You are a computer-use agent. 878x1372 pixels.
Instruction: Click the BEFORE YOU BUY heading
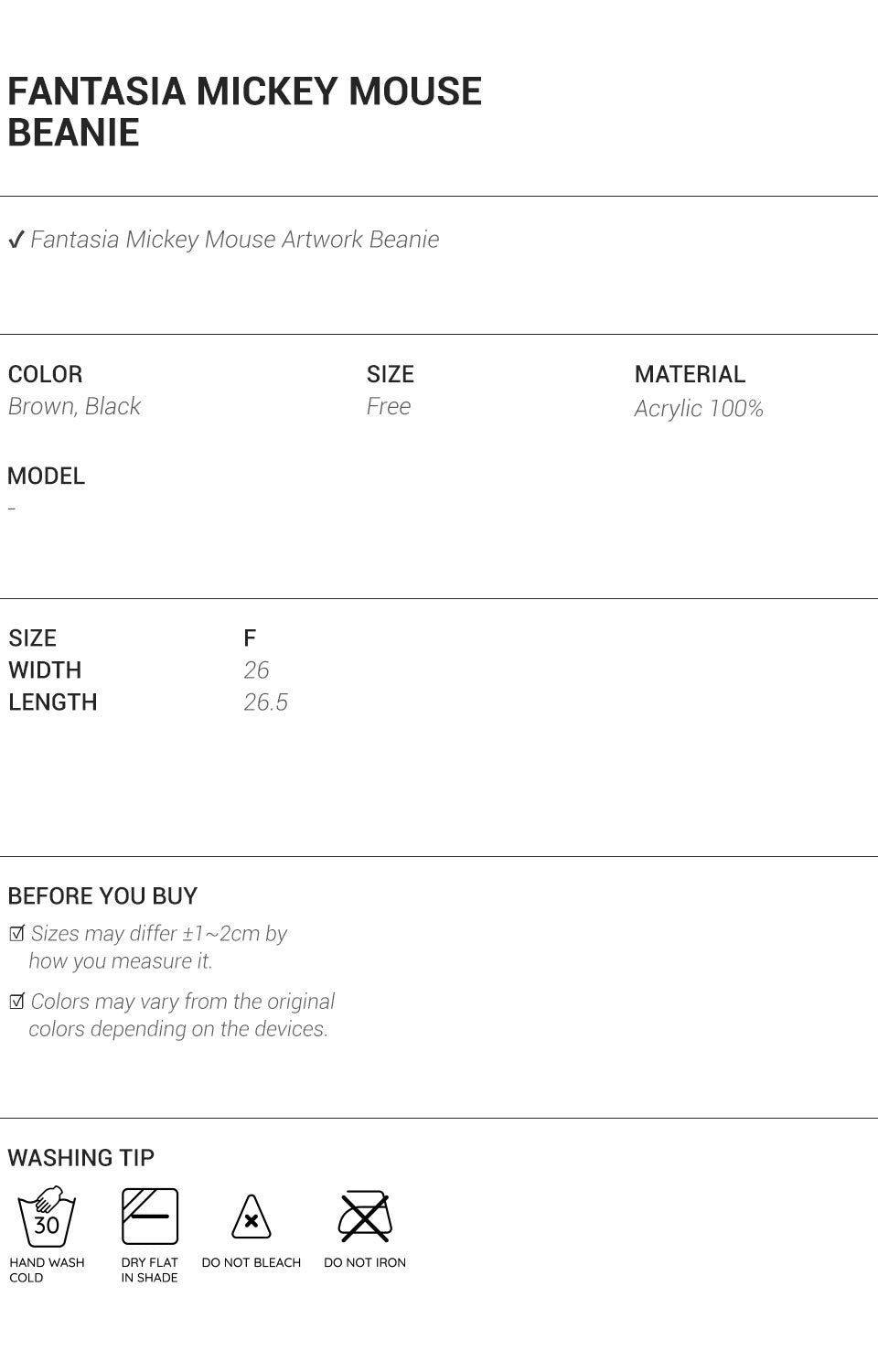click(x=102, y=896)
